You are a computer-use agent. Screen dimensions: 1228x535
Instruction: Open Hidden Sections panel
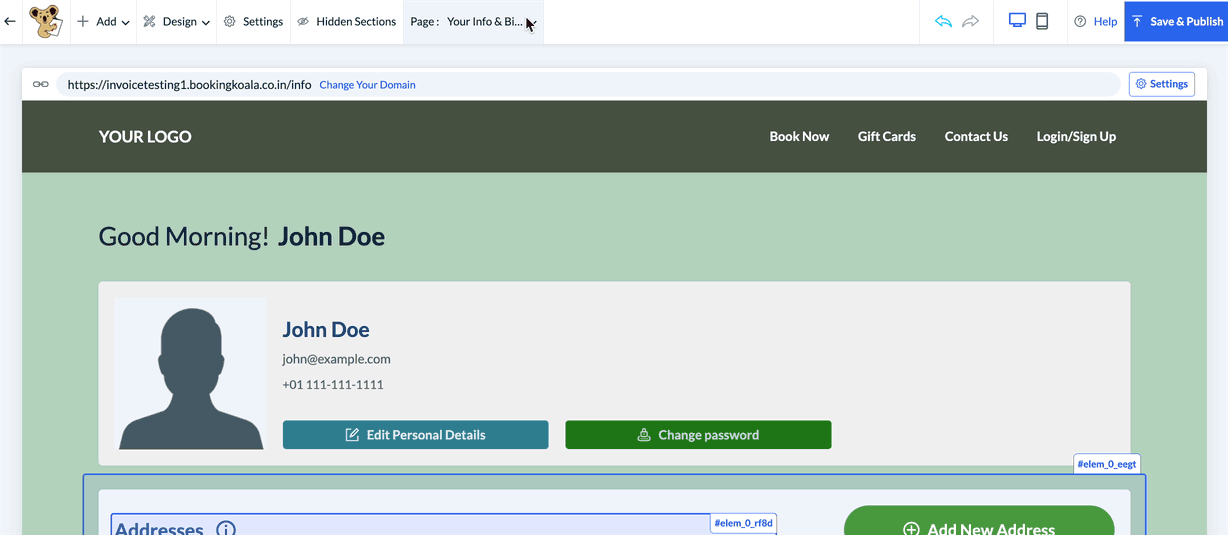[x=347, y=21]
